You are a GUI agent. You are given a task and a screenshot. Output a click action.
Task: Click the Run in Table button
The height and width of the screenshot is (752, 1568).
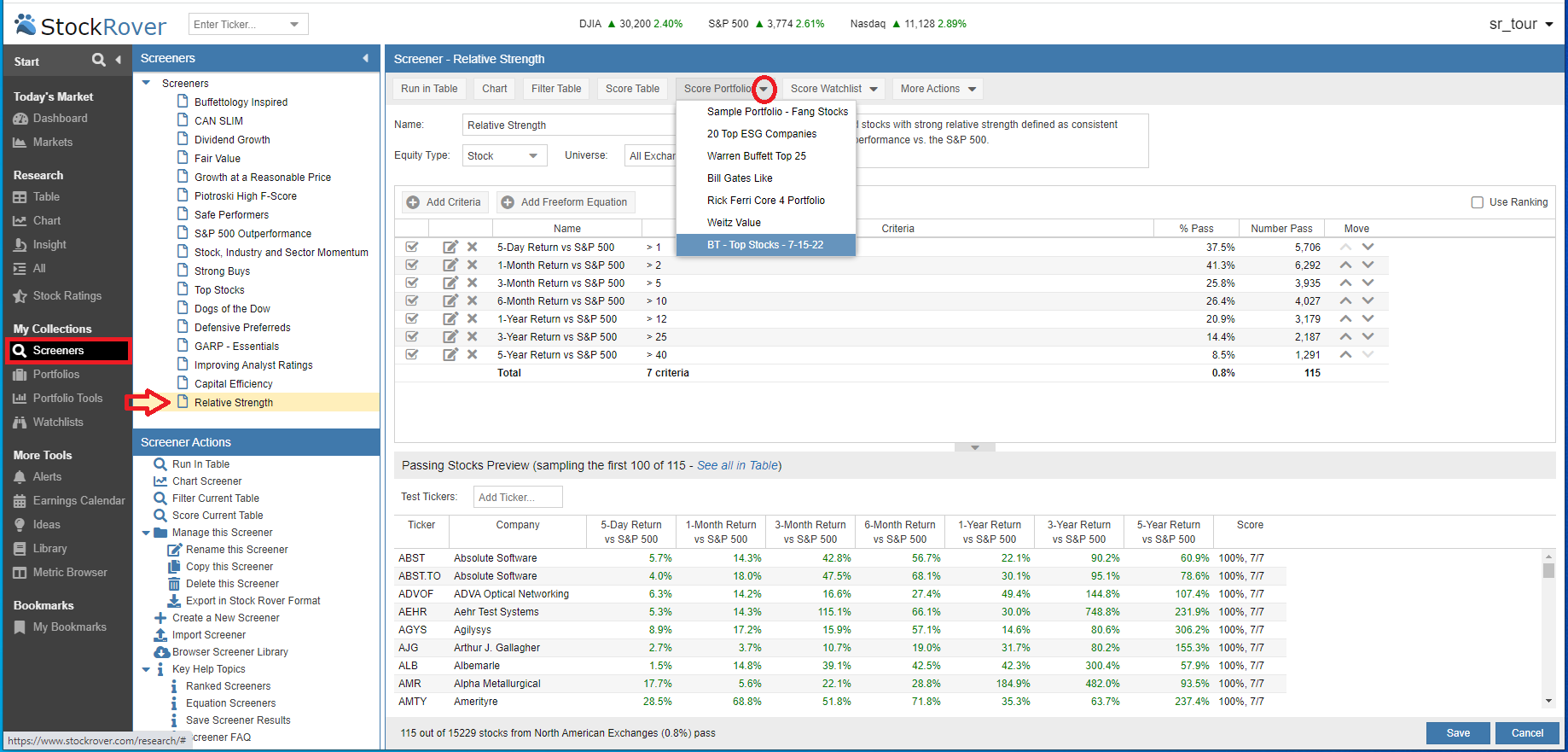pos(429,89)
